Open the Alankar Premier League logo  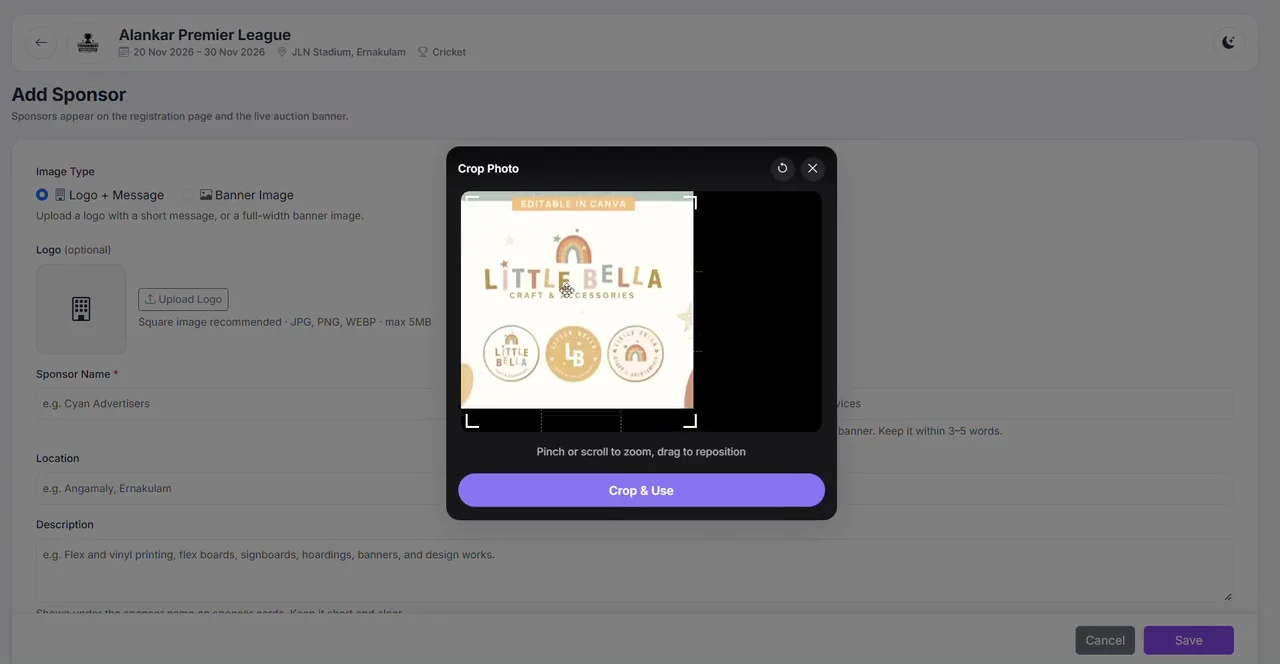pyautogui.click(x=88, y=42)
